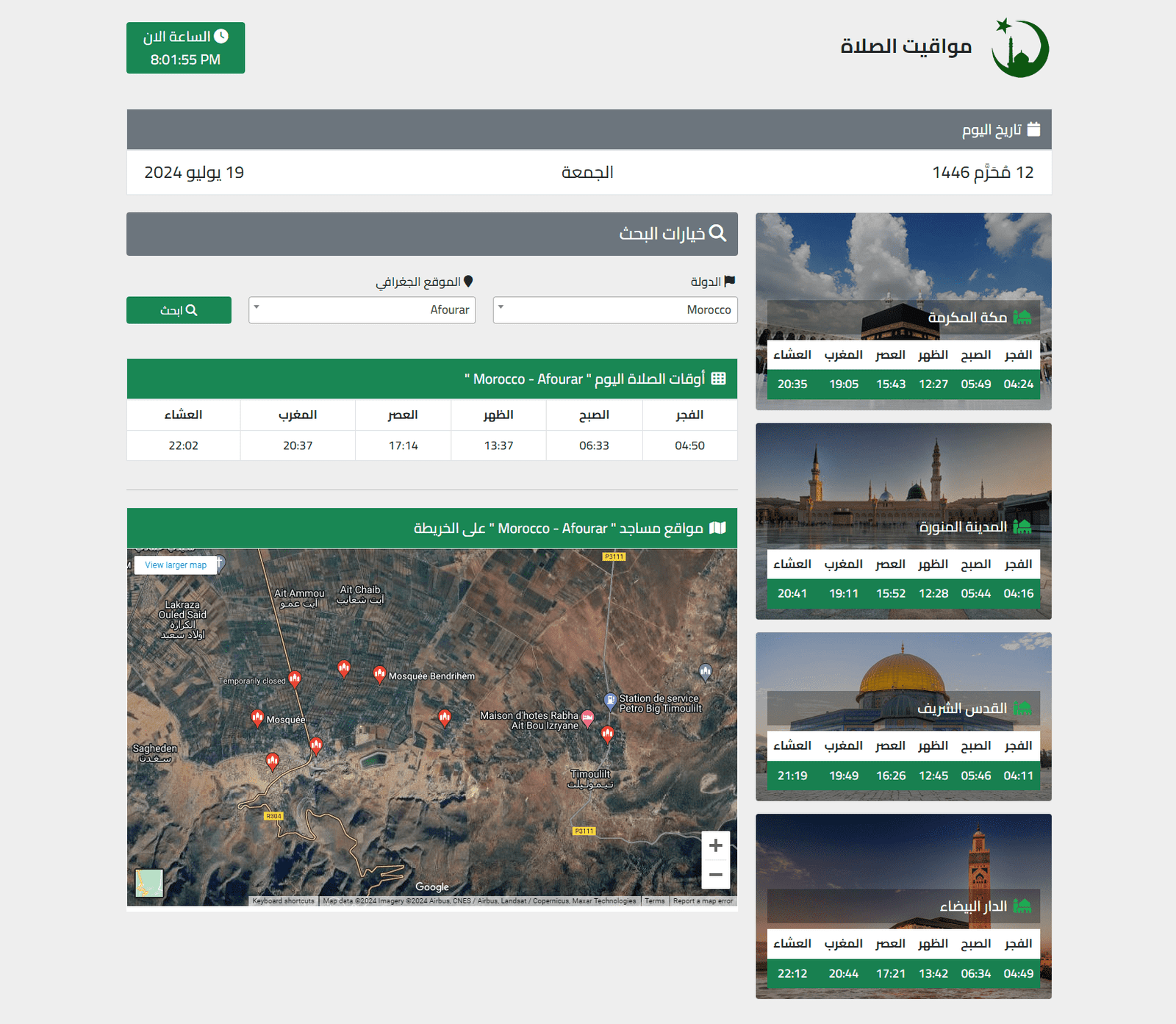The height and width of the screenshot is (1024, 1176).
Task: Click the المدينة المنورة card title
Action: point(963,526)
